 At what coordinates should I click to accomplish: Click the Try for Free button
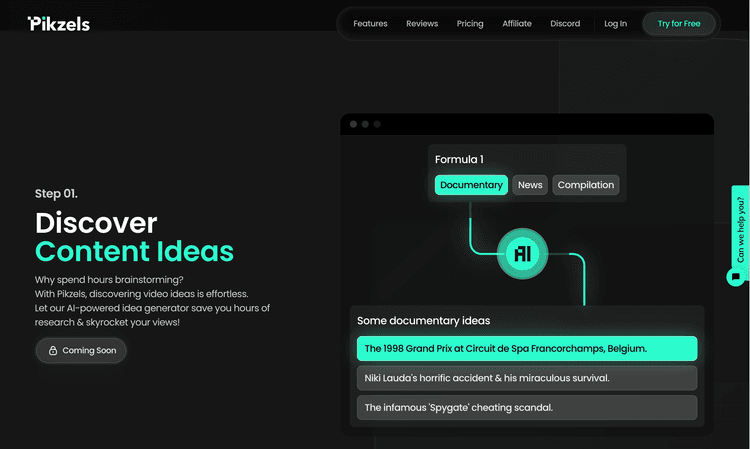click(679, 23)
